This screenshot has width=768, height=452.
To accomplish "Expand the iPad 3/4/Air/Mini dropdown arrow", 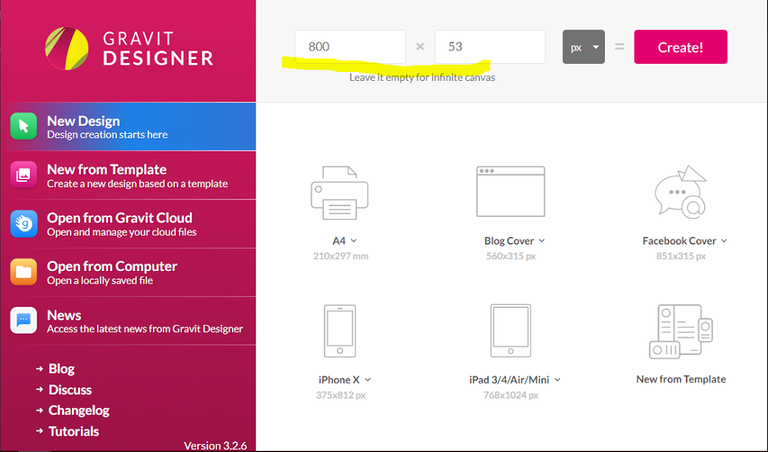I will (557, 380).
